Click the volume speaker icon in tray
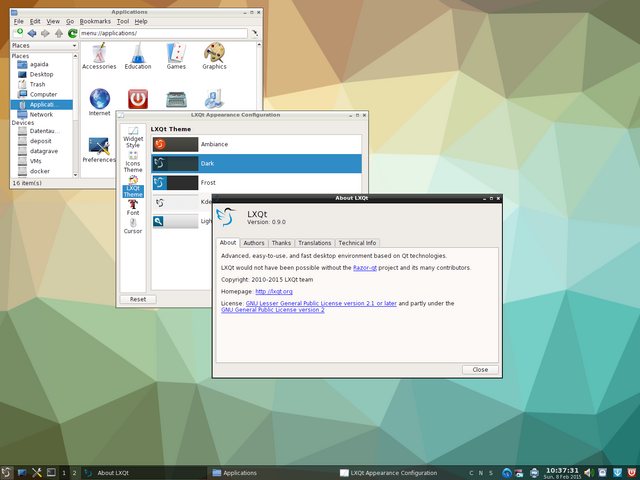 coord(589,473)
